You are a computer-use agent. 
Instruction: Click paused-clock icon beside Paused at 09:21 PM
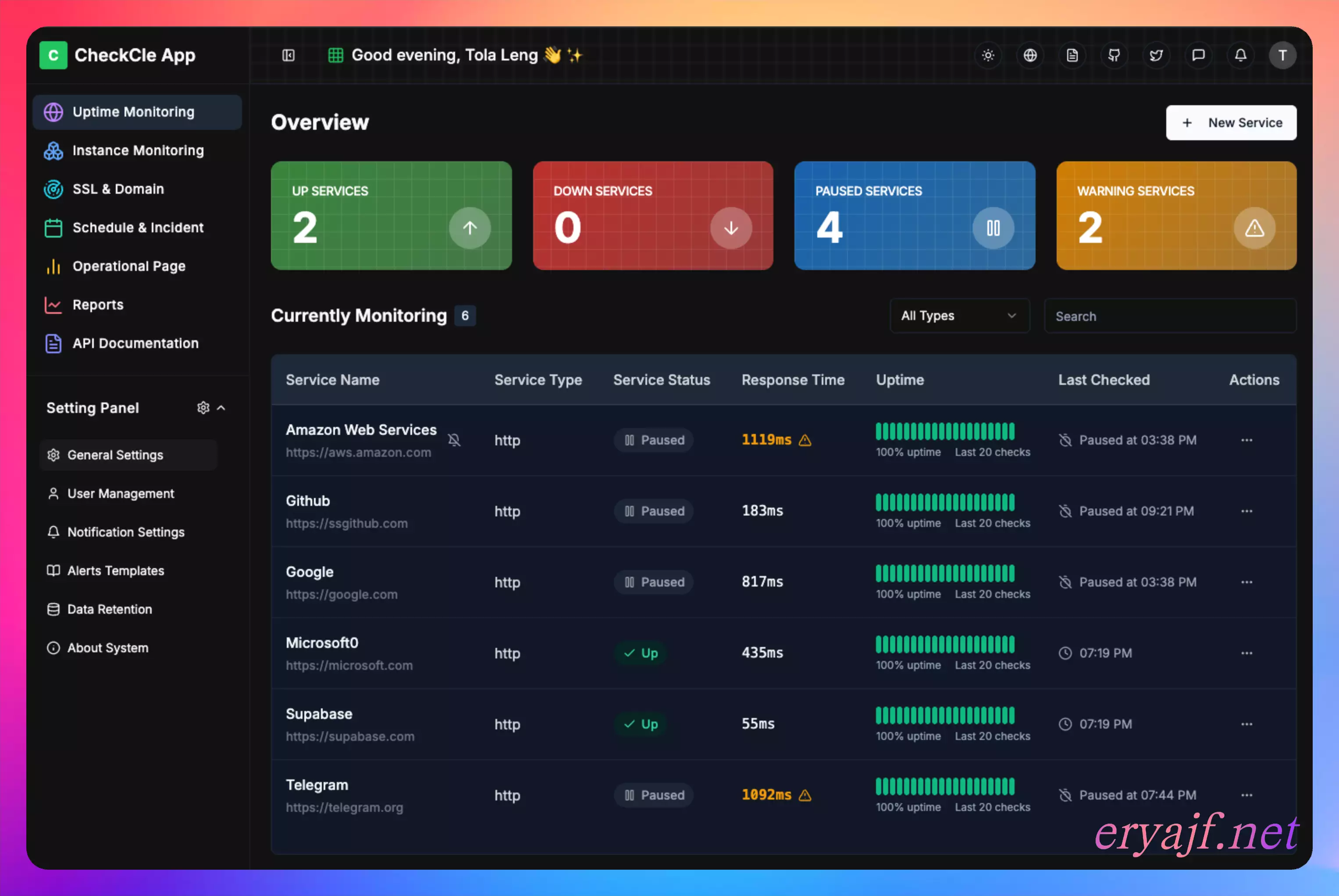click(1065, 511)
